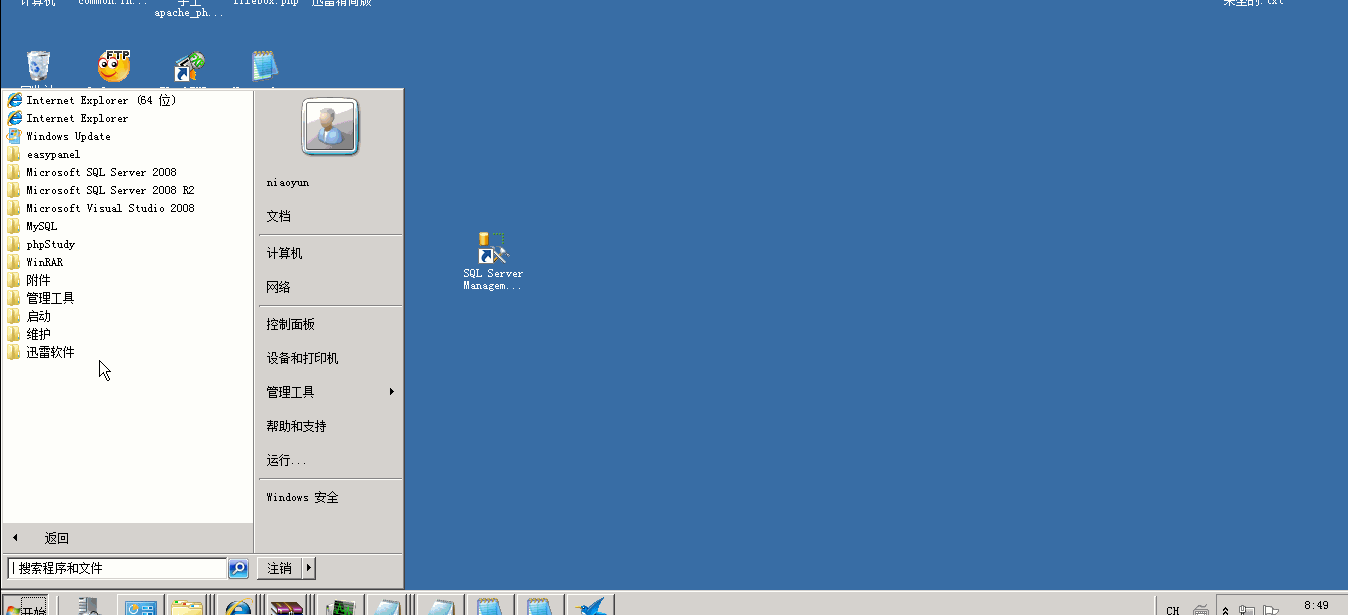Open Windows Explorer folder icon on taskbar

pyautogui.click(x=186, y=606)
